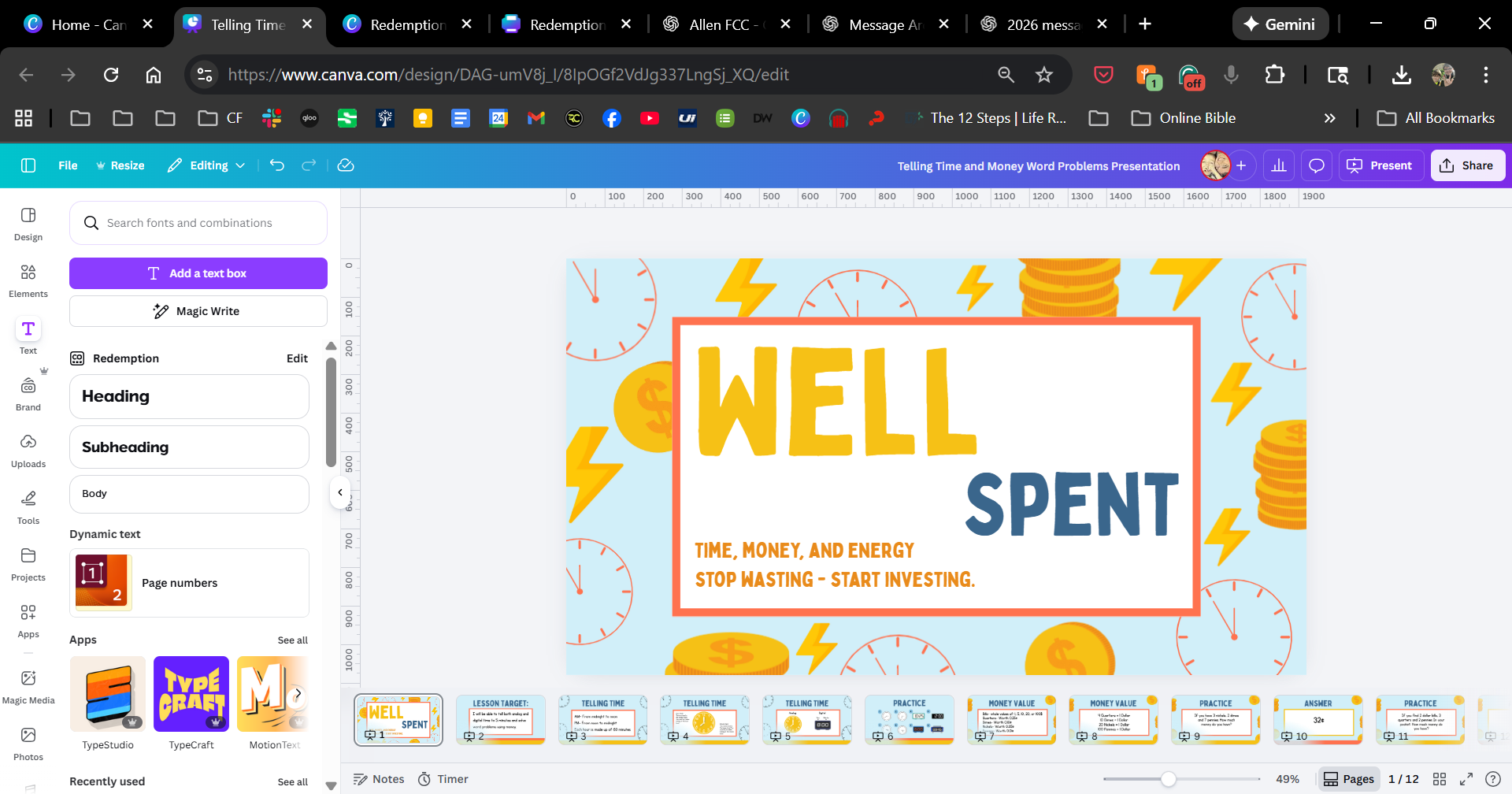Open the File menu
The width and height of the screenshot is (1512, 794).
(68, 165)
